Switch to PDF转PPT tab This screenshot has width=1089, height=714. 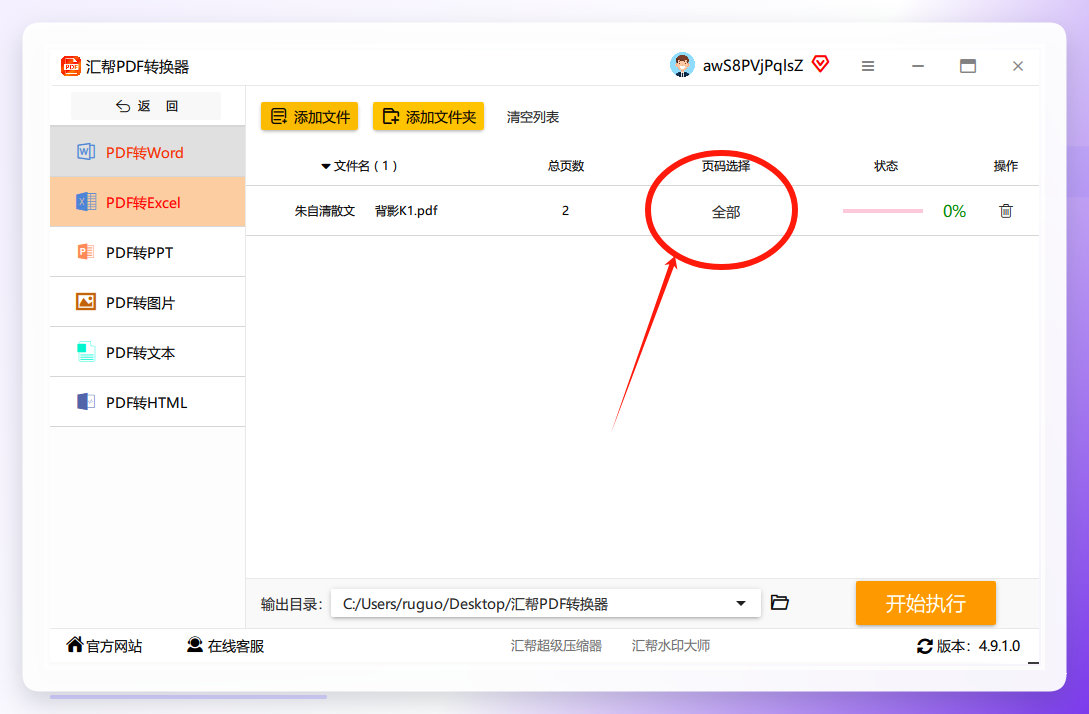[148, 252]
